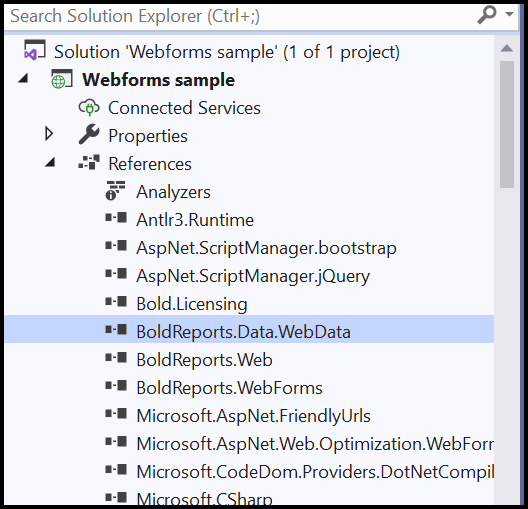Viewport: 528px width, 509px height.
Task: Select the Antlr3.Runtime reference
Action: point(195,220)
